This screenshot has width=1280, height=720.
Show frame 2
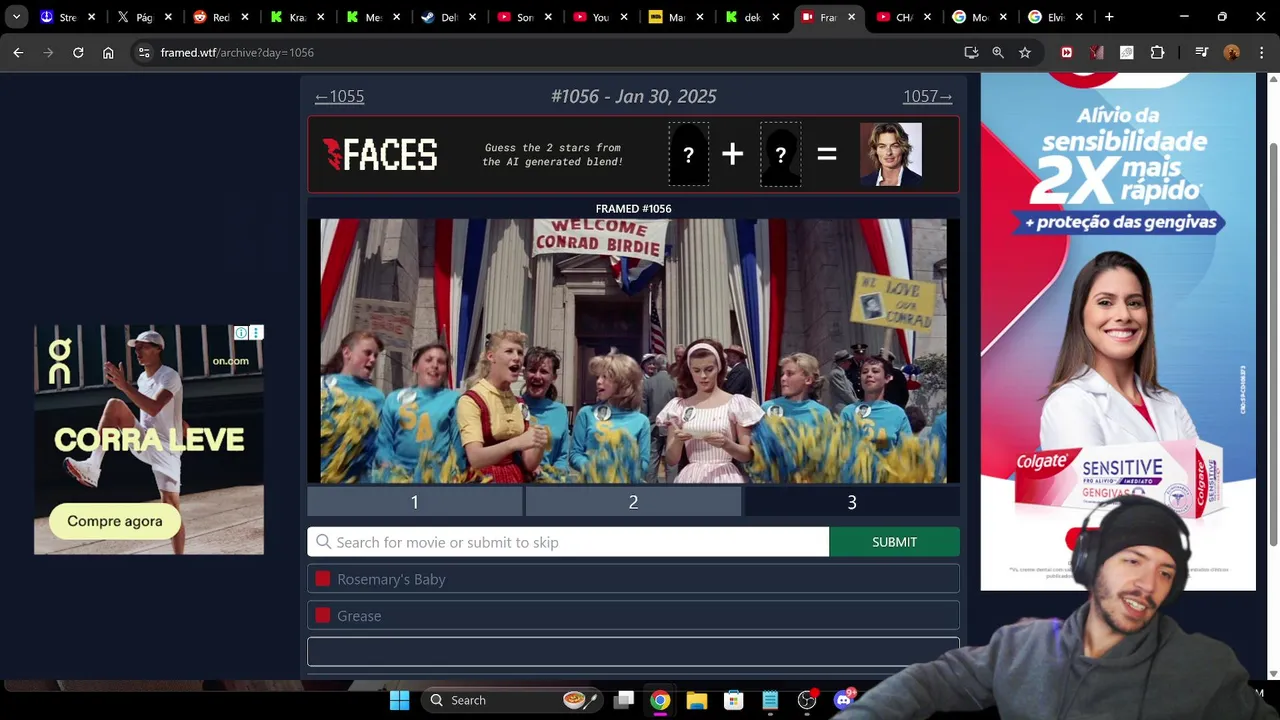(633, 502)
